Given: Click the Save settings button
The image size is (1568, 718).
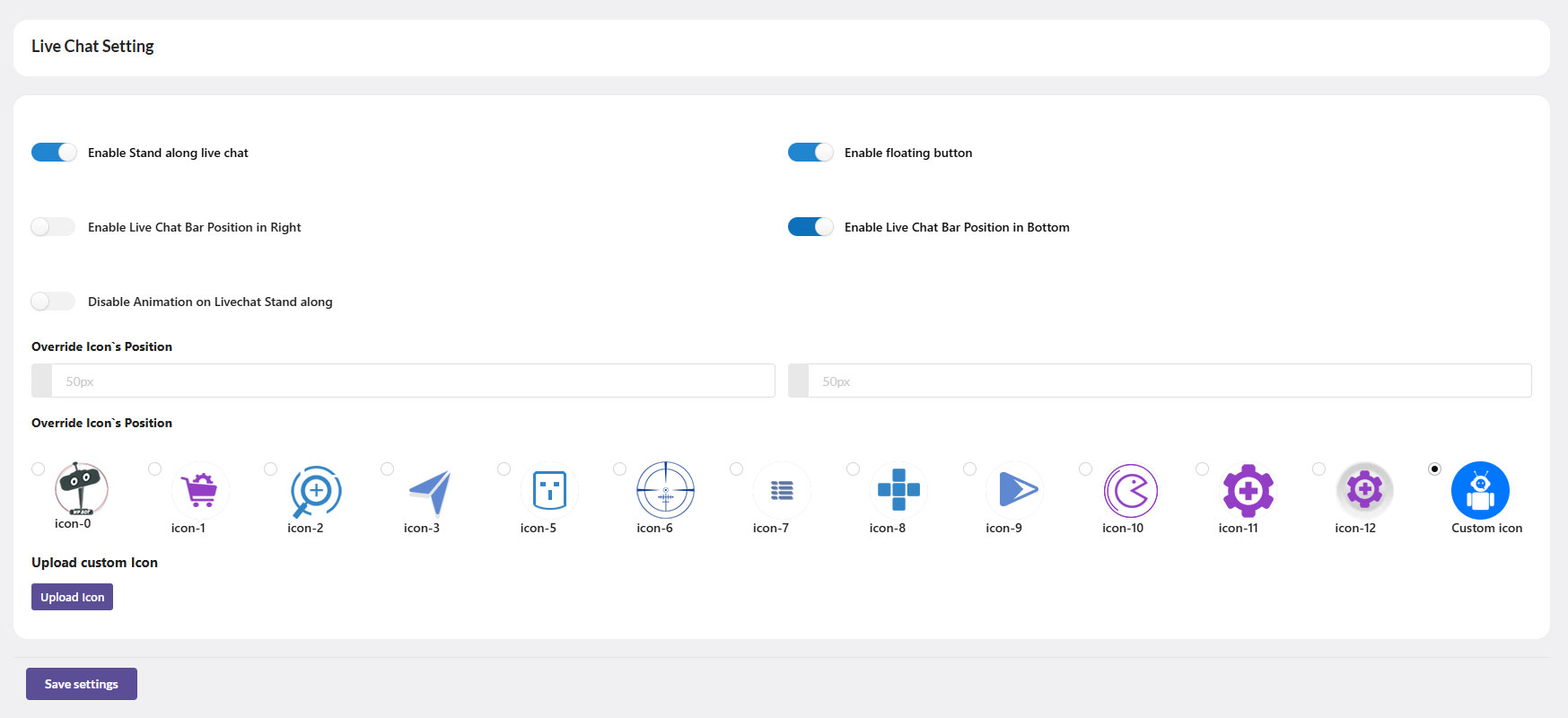Looking at the screenshot, I should (x=82, y=684).
